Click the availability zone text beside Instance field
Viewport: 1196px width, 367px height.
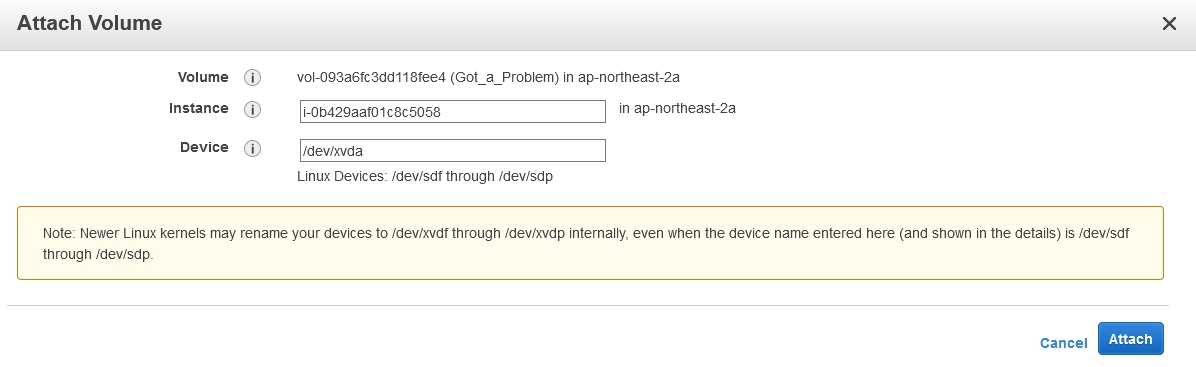tap(677, 108)
